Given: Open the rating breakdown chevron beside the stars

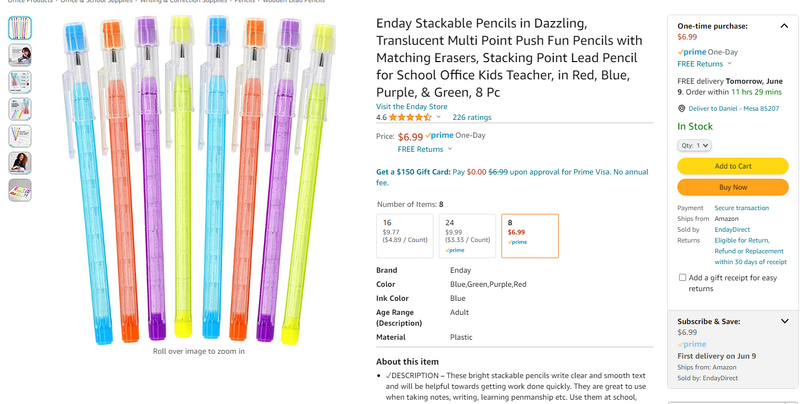Looking at the screenshot, I should pyautogui.click(x=440, y=117).
